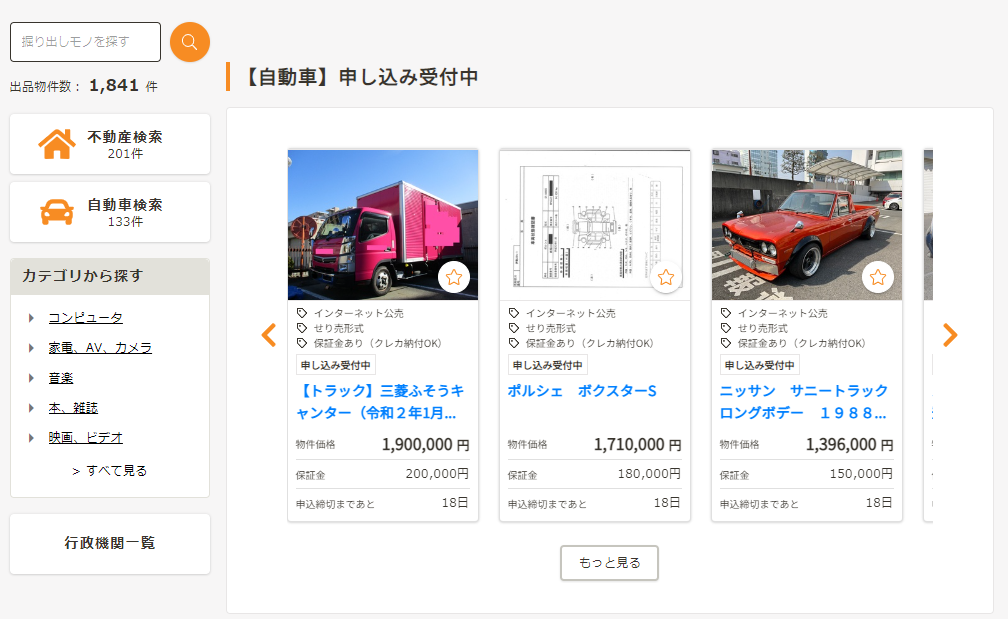Click 申し込み受付中 badge on Sunny Truck card
Screen dimensions: 1008x619
pos(760,365)
